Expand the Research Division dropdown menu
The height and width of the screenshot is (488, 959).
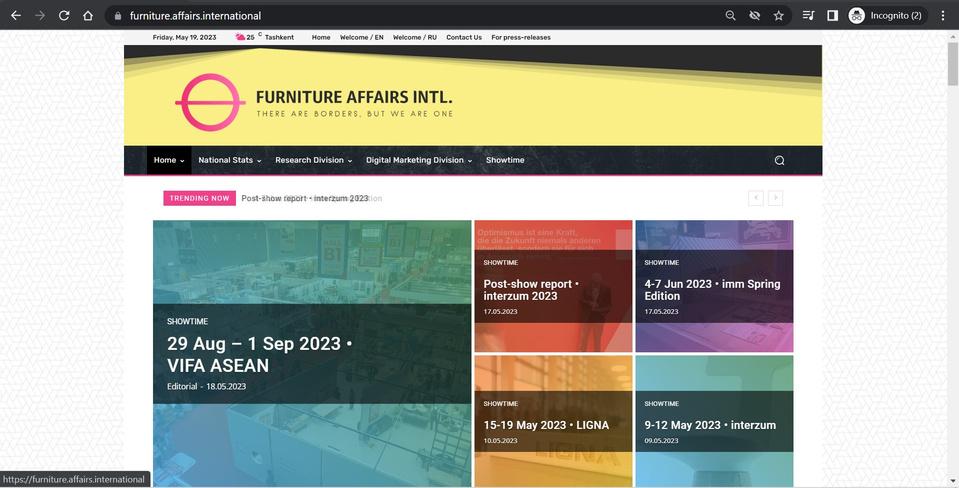[313, 160]
